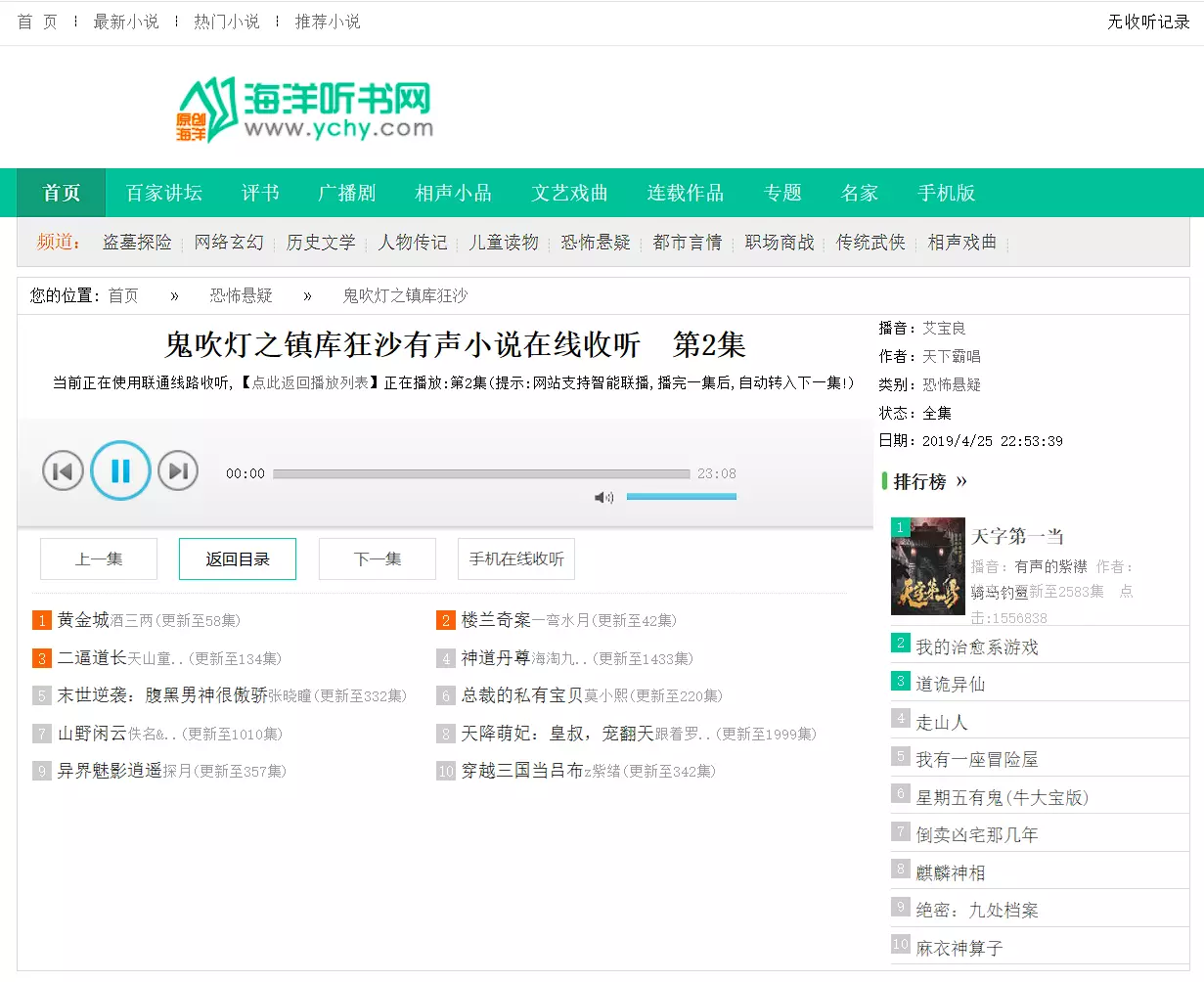Click the 返回目录 button
Screen dimensions: 1204x982
click(x=238, y=559)
